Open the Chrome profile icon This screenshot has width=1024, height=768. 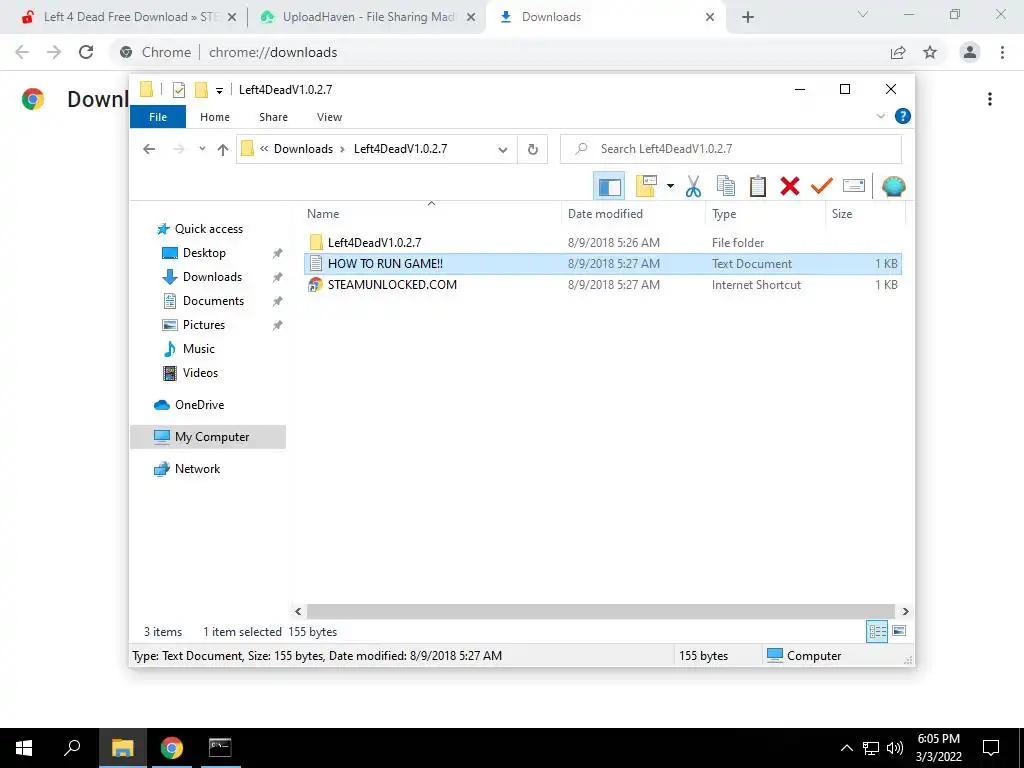click(x=970, y=52)
